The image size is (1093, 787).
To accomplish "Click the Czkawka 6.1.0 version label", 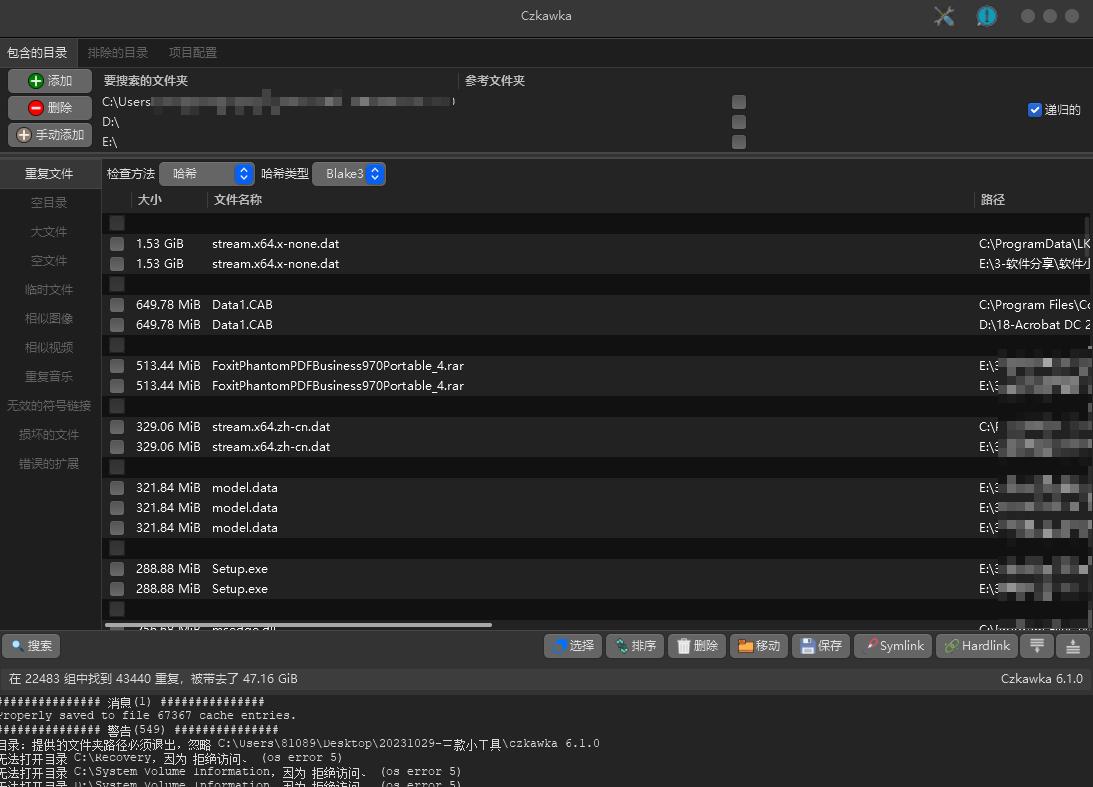I will point(1041,679).
